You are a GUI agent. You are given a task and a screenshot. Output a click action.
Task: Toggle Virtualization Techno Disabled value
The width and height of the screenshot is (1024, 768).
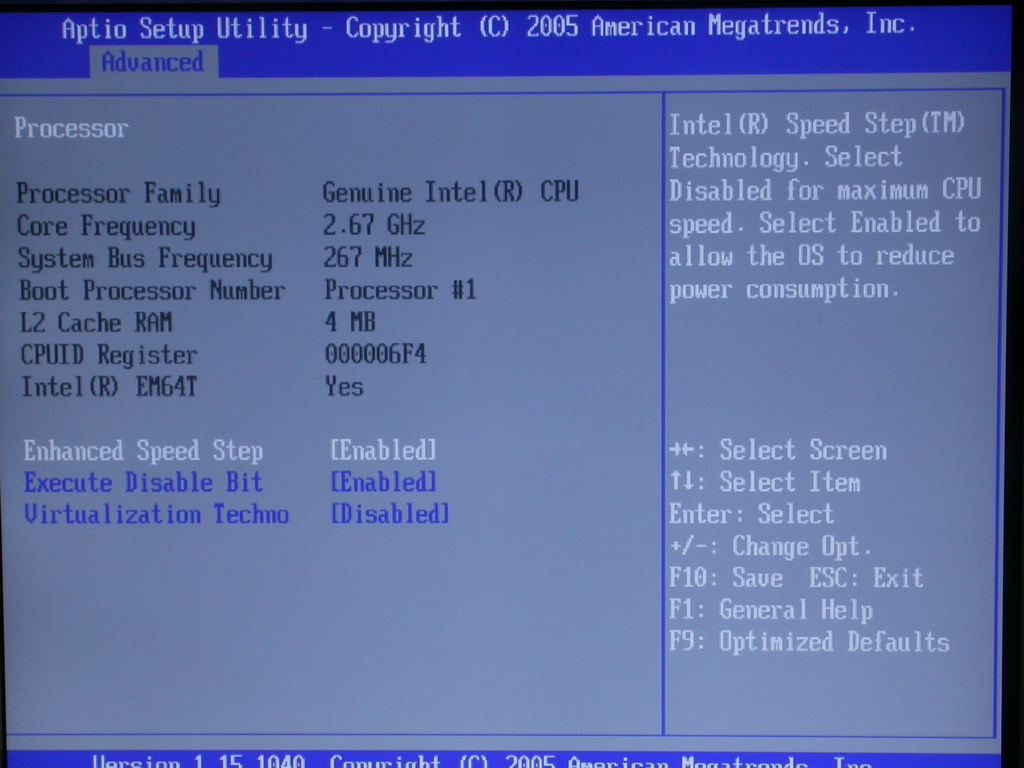pos(390,514)
